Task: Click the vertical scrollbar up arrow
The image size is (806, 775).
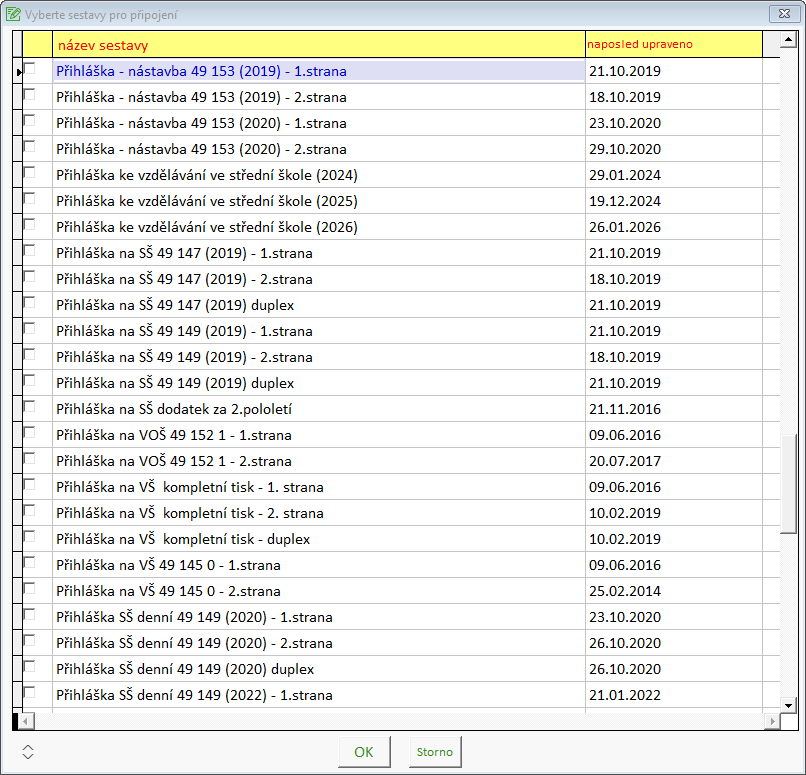Action: coord(787,40)
